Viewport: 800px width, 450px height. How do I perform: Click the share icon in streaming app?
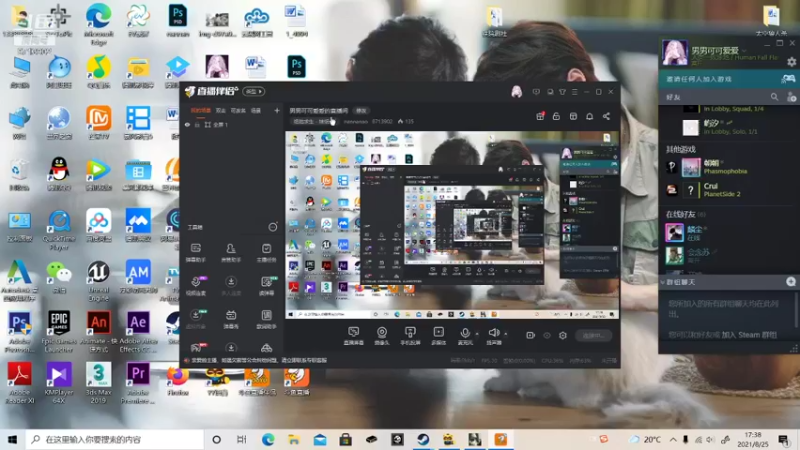point(606,116)
